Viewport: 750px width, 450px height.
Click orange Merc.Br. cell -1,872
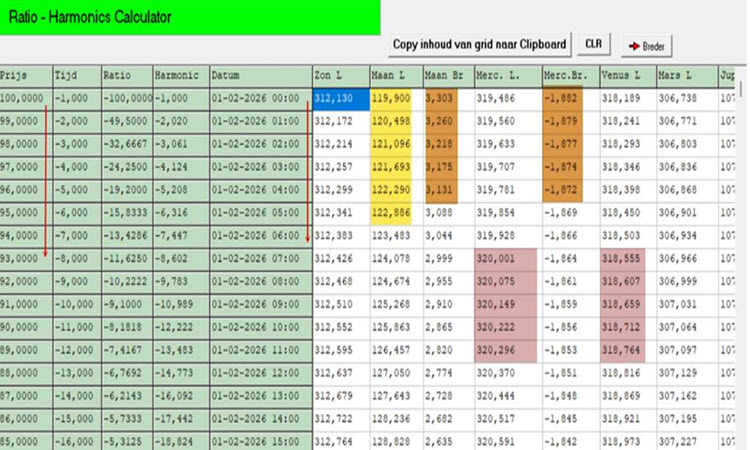571,191
